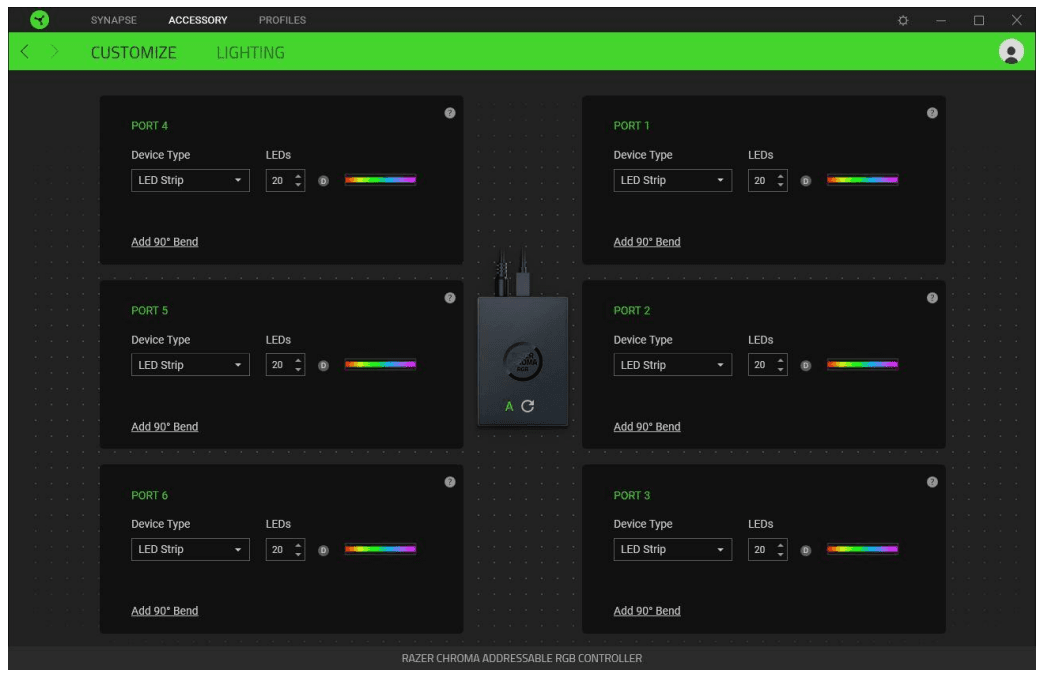Open the Device Type dropdown for Port 4

pos(190,180)
